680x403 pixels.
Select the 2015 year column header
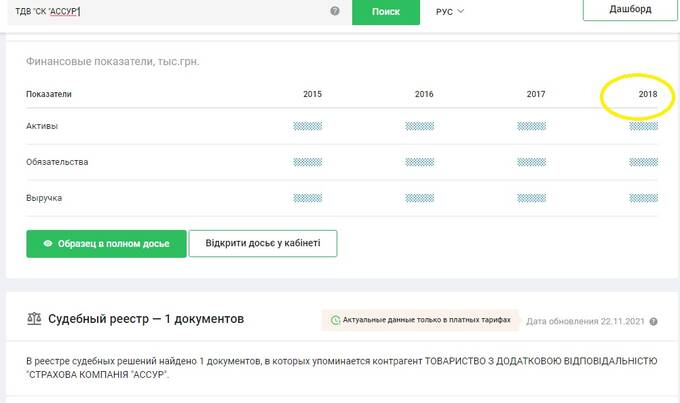click(312, 94)
